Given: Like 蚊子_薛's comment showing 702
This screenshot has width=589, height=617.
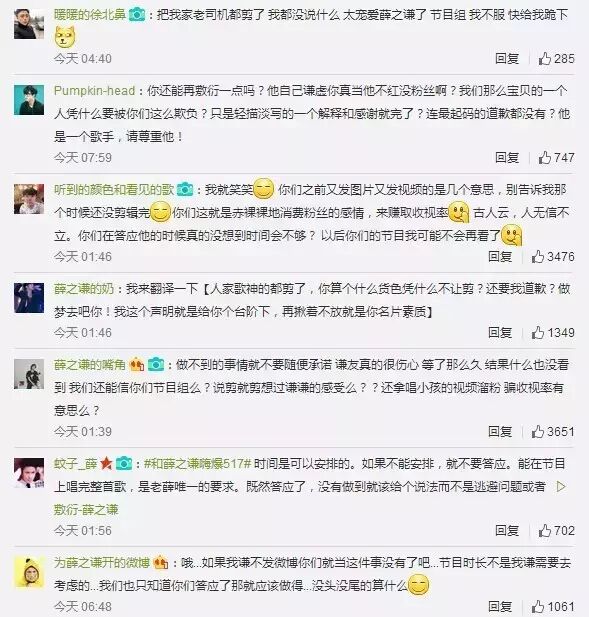Looking at the screenshot, I should 545,531.
